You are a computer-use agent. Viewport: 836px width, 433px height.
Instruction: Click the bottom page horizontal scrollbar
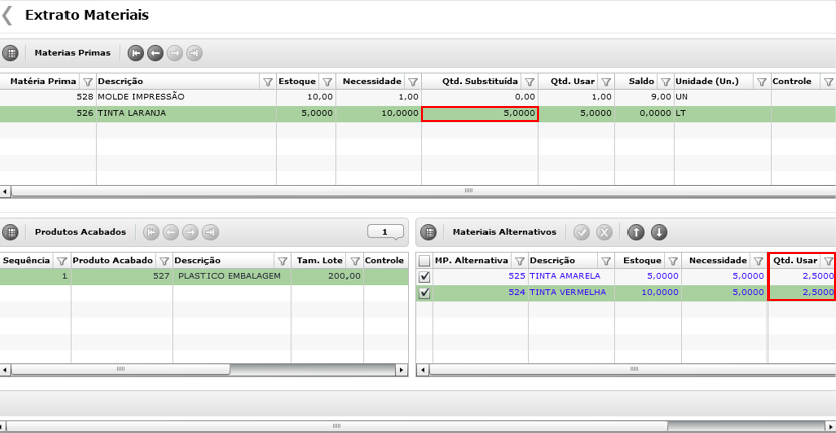[x=336, y=426]
